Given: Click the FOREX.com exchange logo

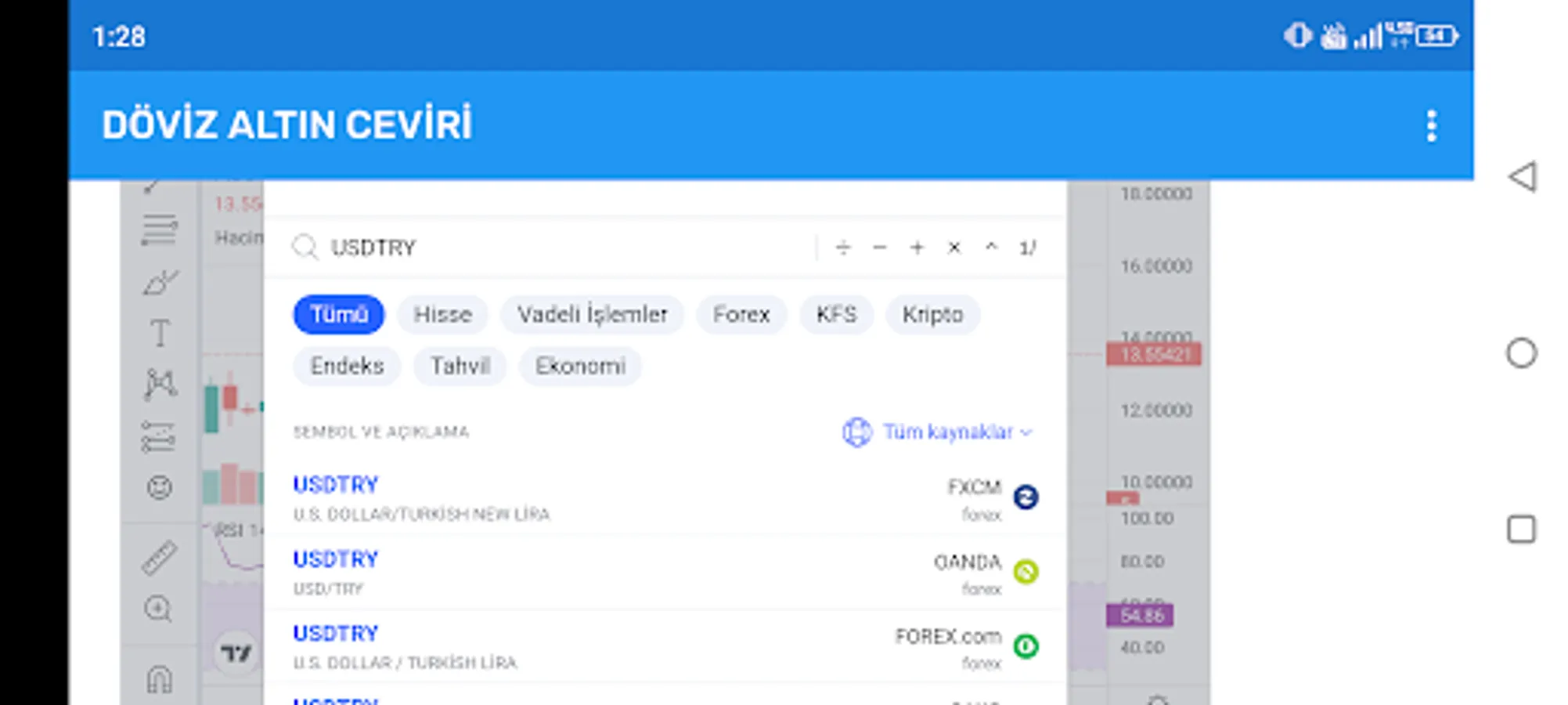Looking at the screenshot, I should (1026, 646).
